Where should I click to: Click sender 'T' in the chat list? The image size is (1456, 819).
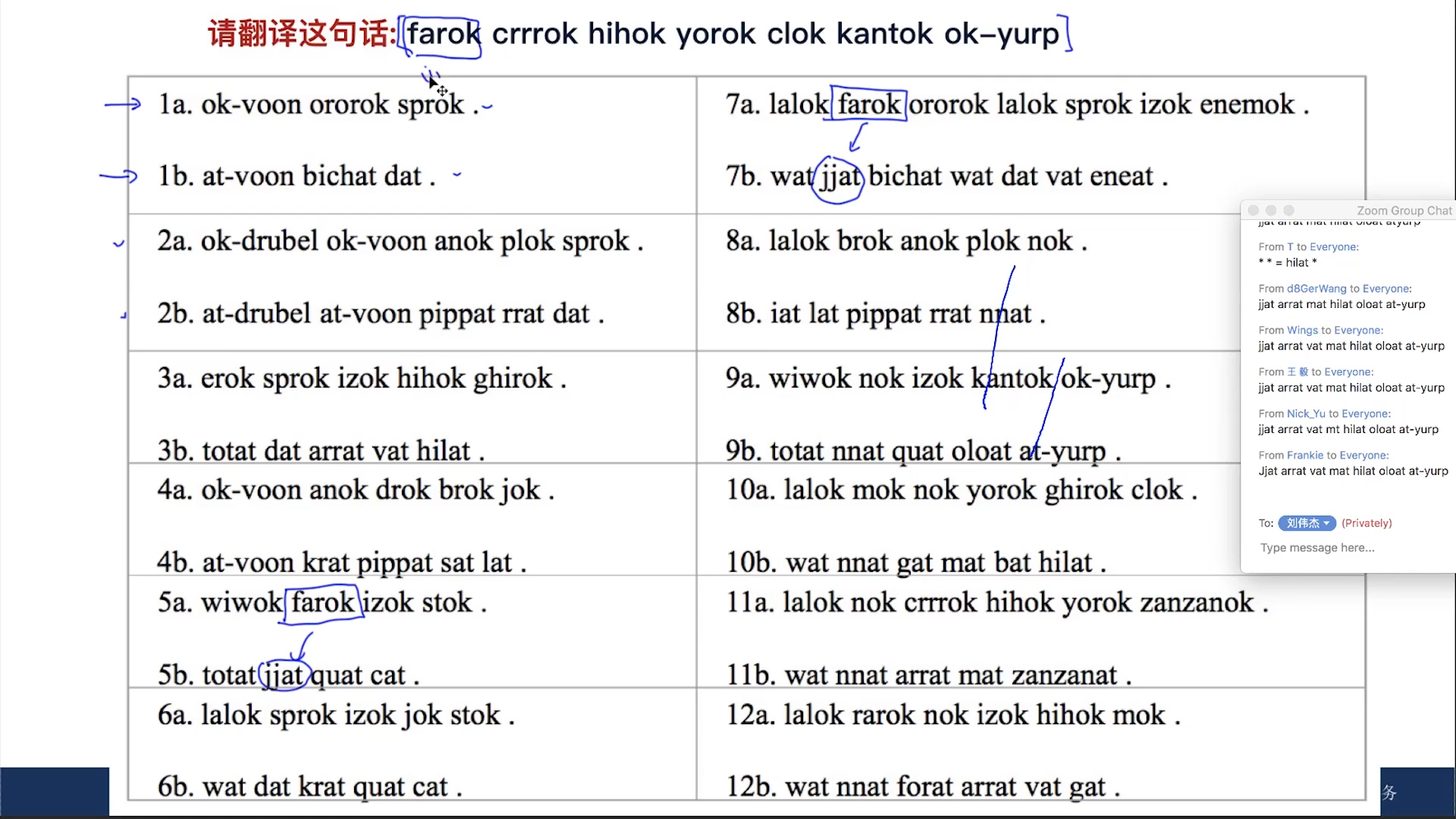1290,247
